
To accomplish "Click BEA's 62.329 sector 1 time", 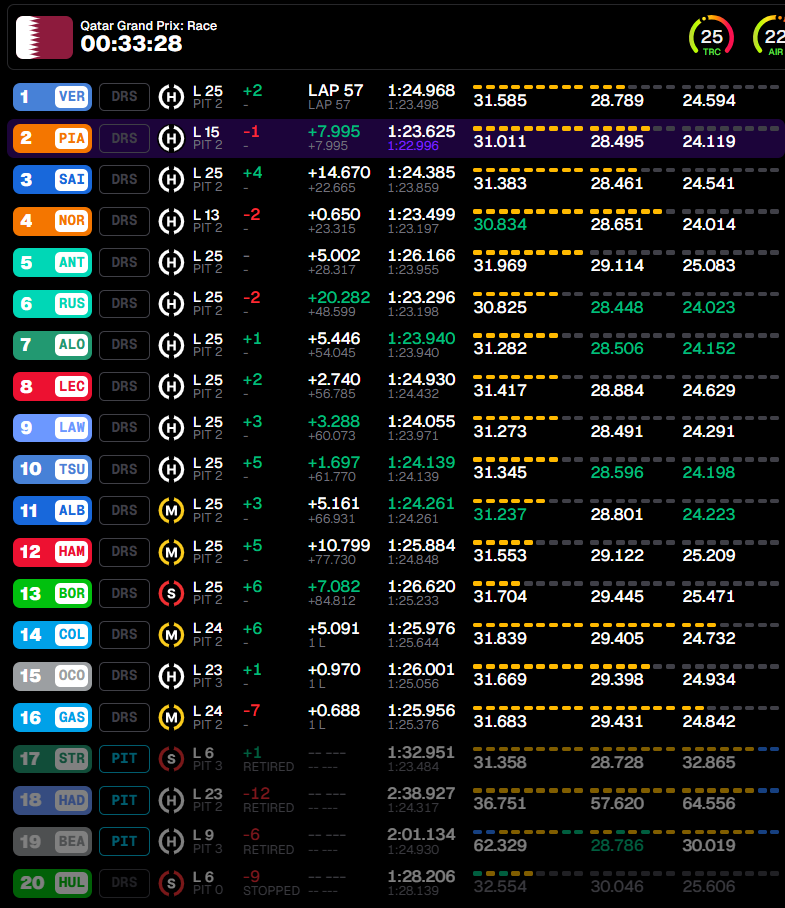I will click(500, 845).
